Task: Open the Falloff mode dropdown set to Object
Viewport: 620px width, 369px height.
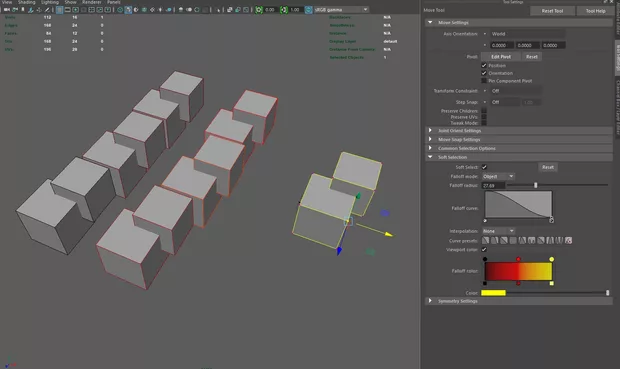Action: coord(498,176)
